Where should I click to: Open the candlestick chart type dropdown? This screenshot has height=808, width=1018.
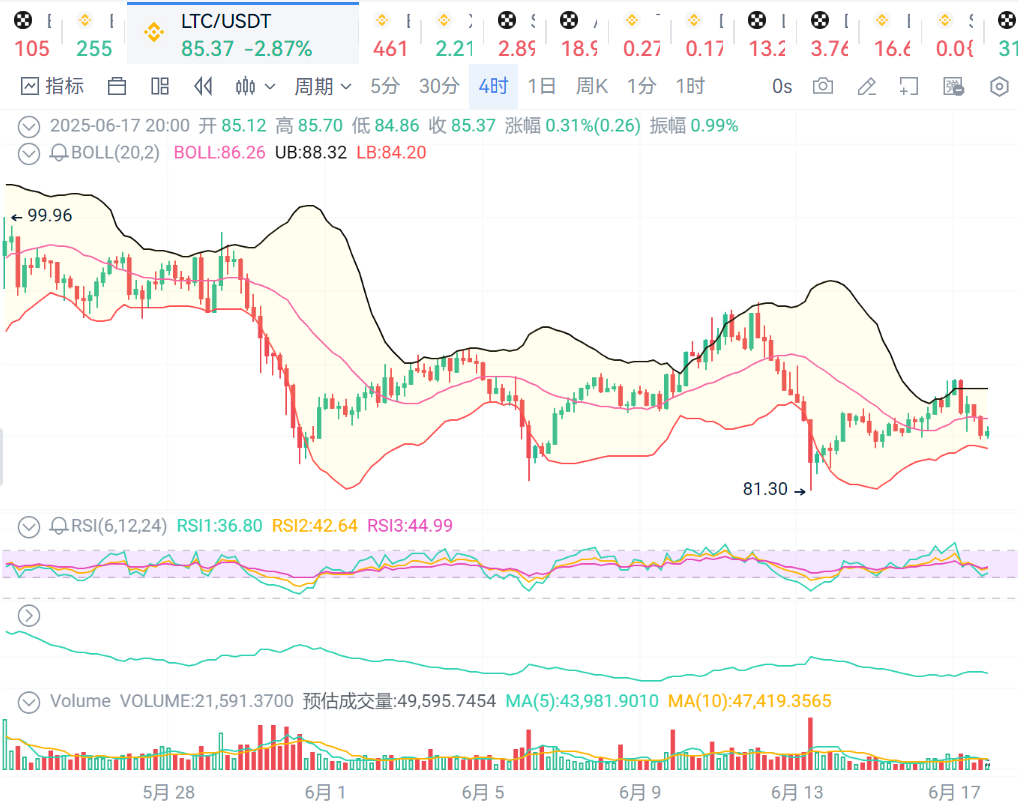255,86
